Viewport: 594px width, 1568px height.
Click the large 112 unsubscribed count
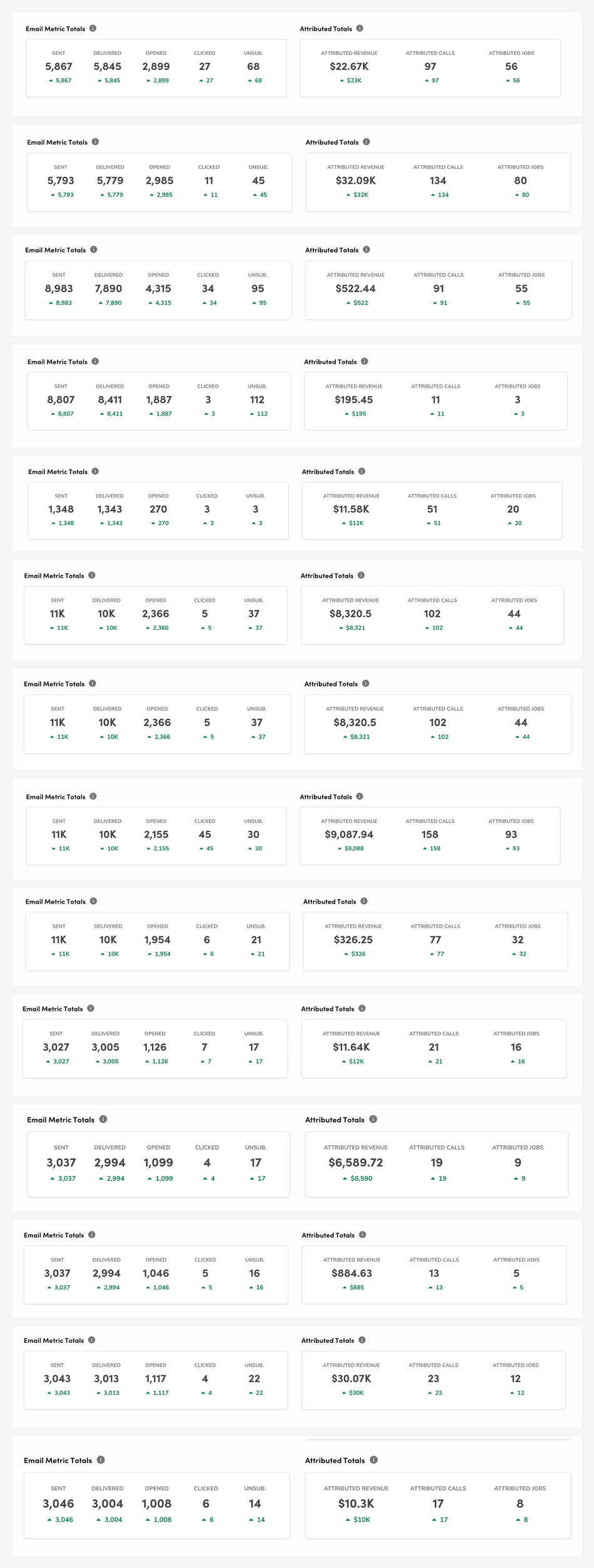[x=257, y=400]
